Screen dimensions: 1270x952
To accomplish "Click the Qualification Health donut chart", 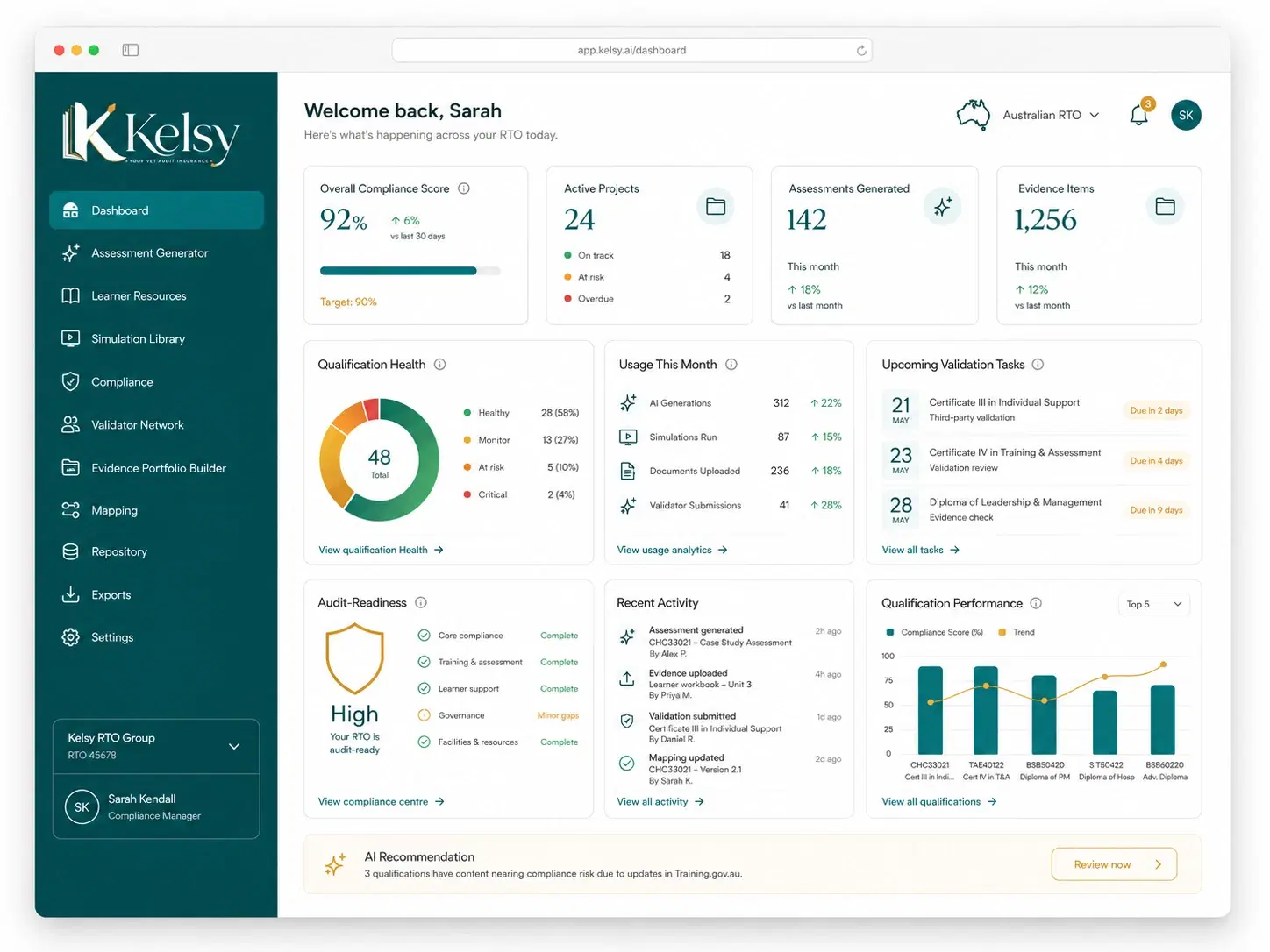I will click(x=379, y=459).
